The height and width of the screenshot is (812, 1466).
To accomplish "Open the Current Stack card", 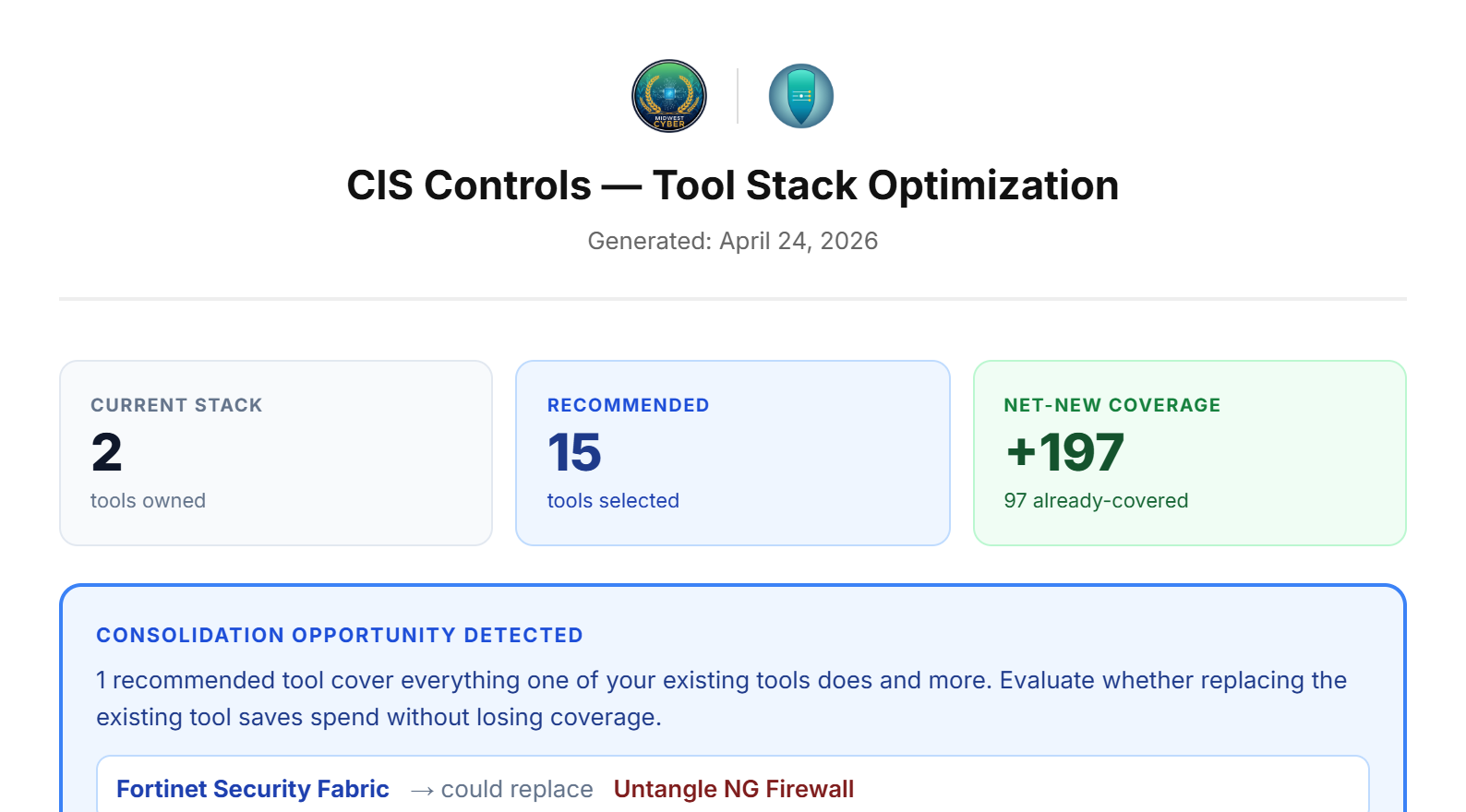I will 276,453.
